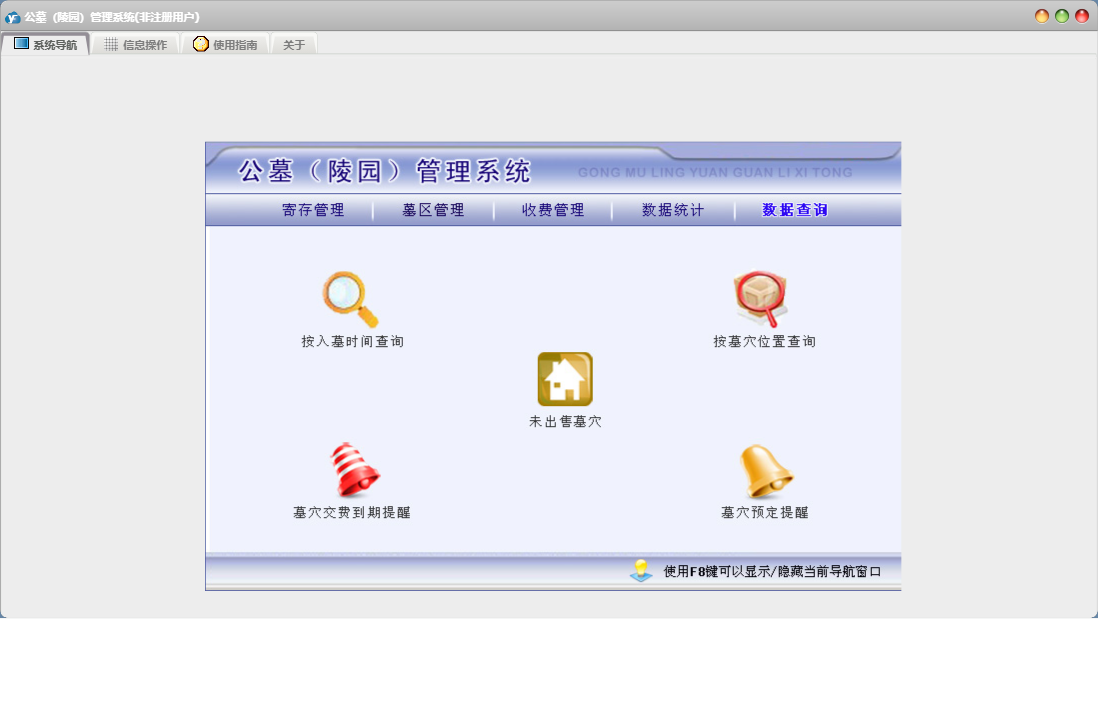Viewport: 1098px width, 712px height.
Task: Click the orange minimize window button
Action: [x=1042, y=16]
